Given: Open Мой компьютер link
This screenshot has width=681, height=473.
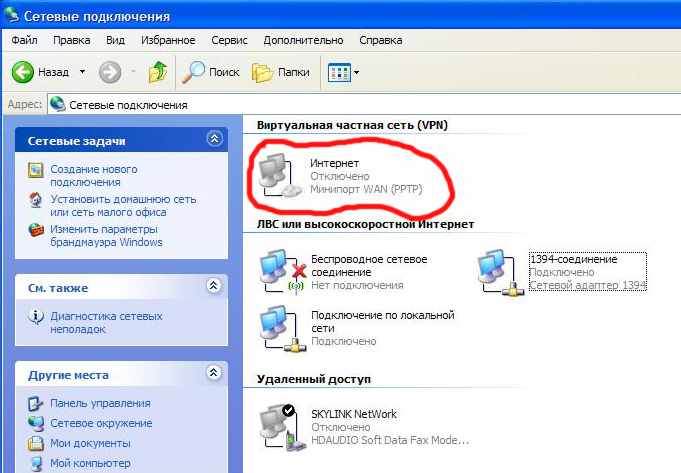Looking at the screenshot, I should click(90, 463).
